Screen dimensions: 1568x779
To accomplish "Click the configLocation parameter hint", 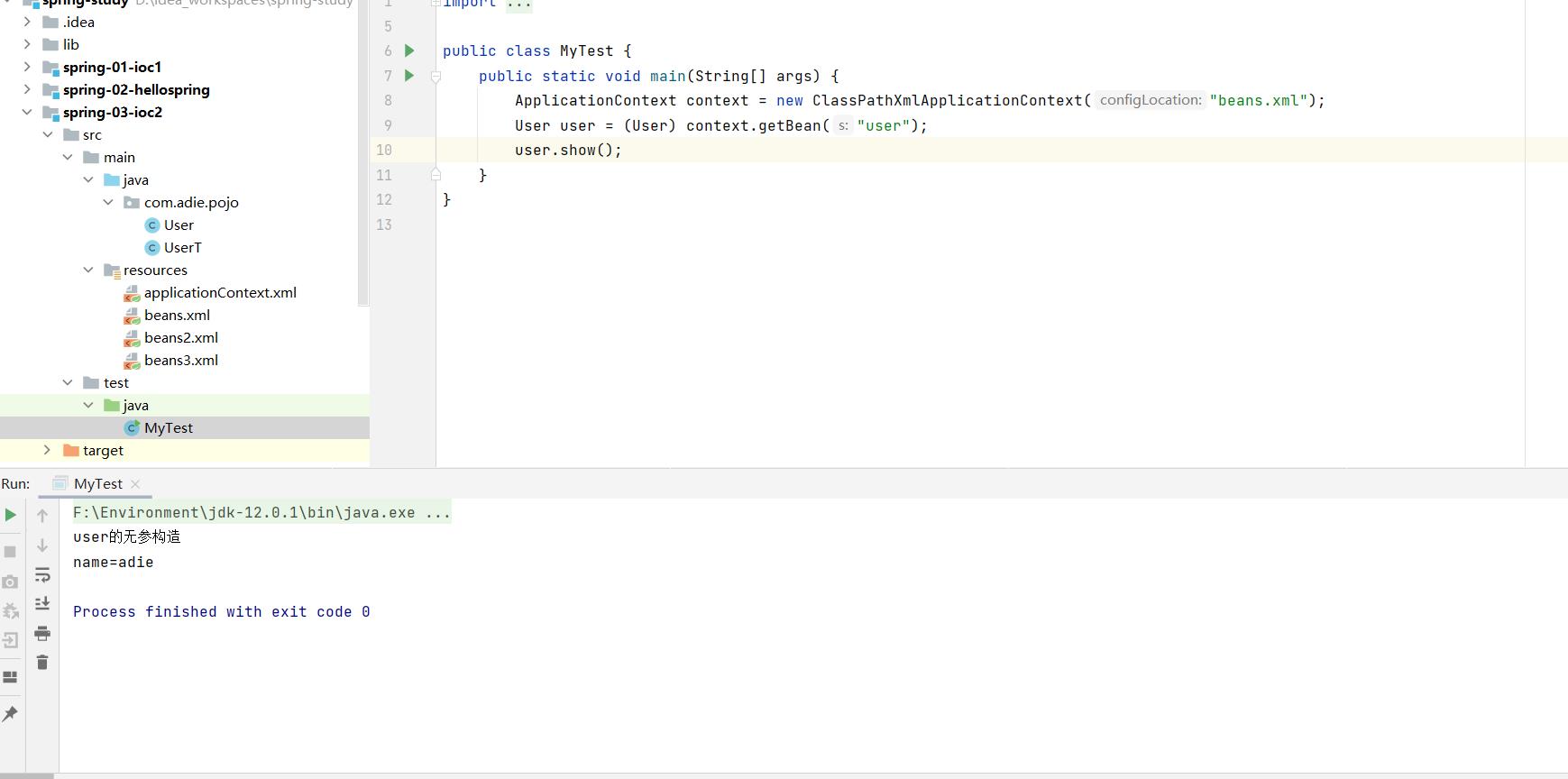I will (1151, 100).
